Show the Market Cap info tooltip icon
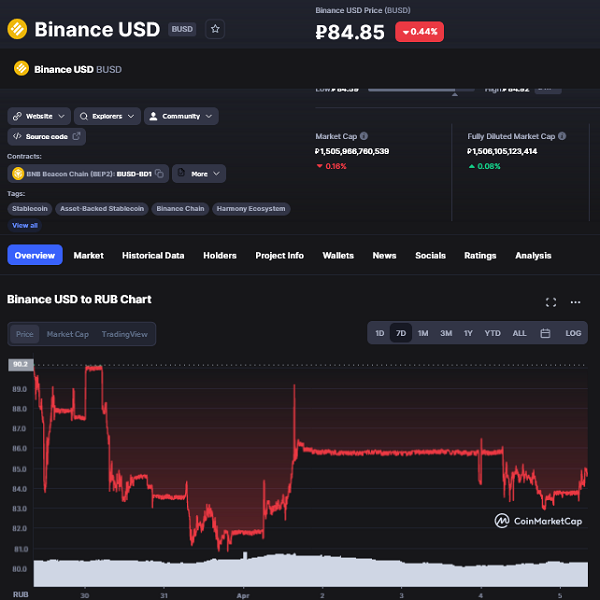 [x=364, y=136]
